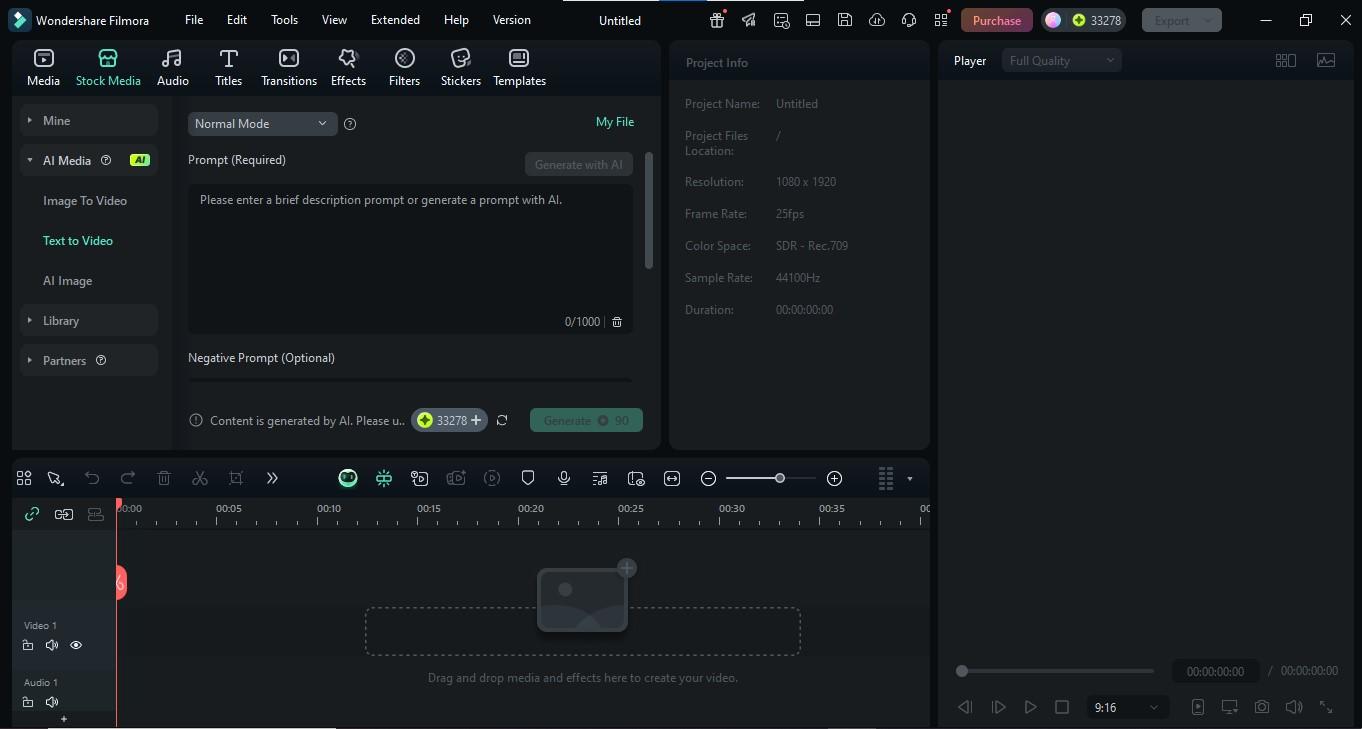Open the Media tab

43,67
